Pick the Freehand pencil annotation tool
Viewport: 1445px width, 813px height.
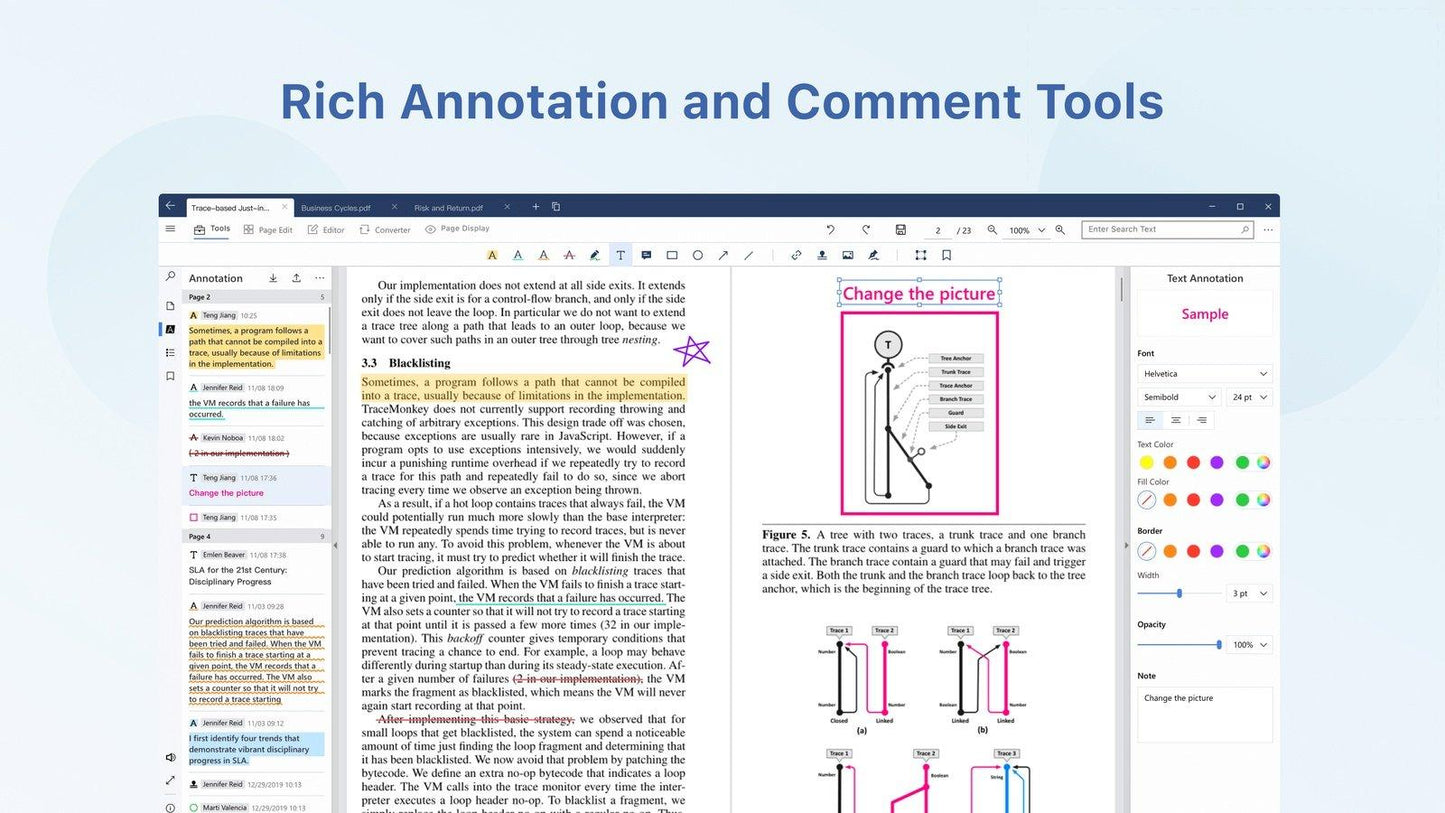coord(595,255)
